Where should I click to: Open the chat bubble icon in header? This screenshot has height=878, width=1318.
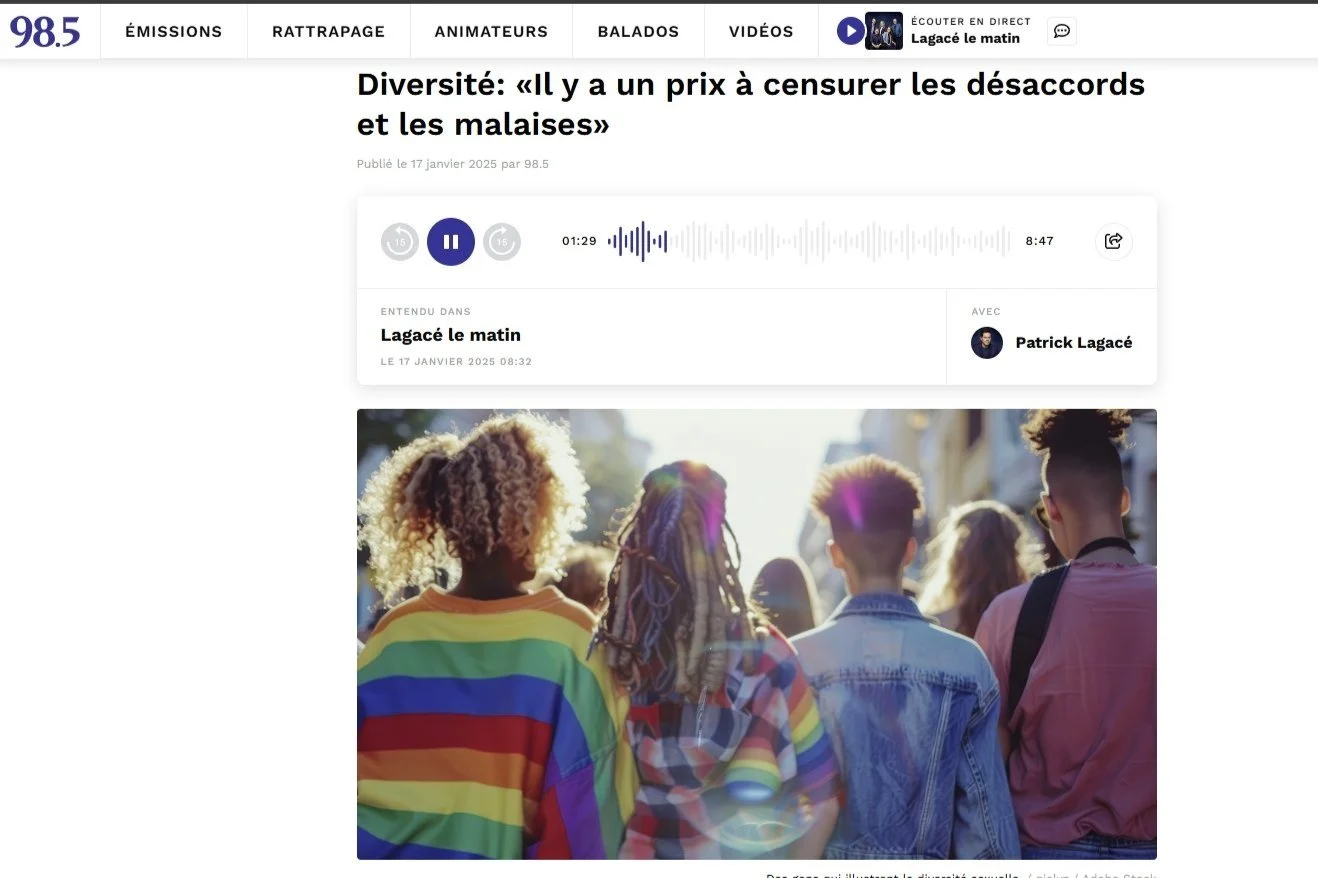[x=1062, y=31]
